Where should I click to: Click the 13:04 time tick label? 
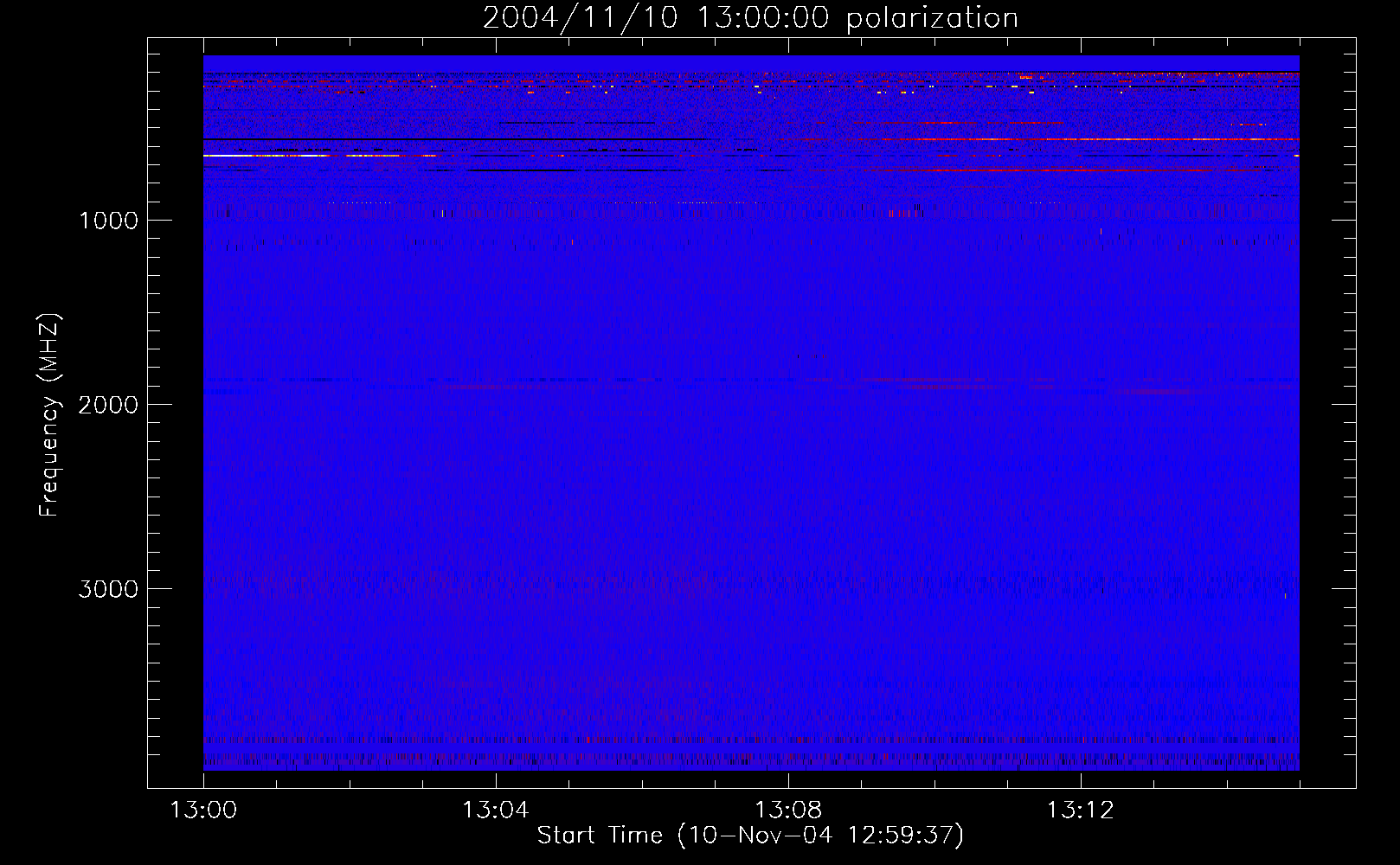click(495, 811)
